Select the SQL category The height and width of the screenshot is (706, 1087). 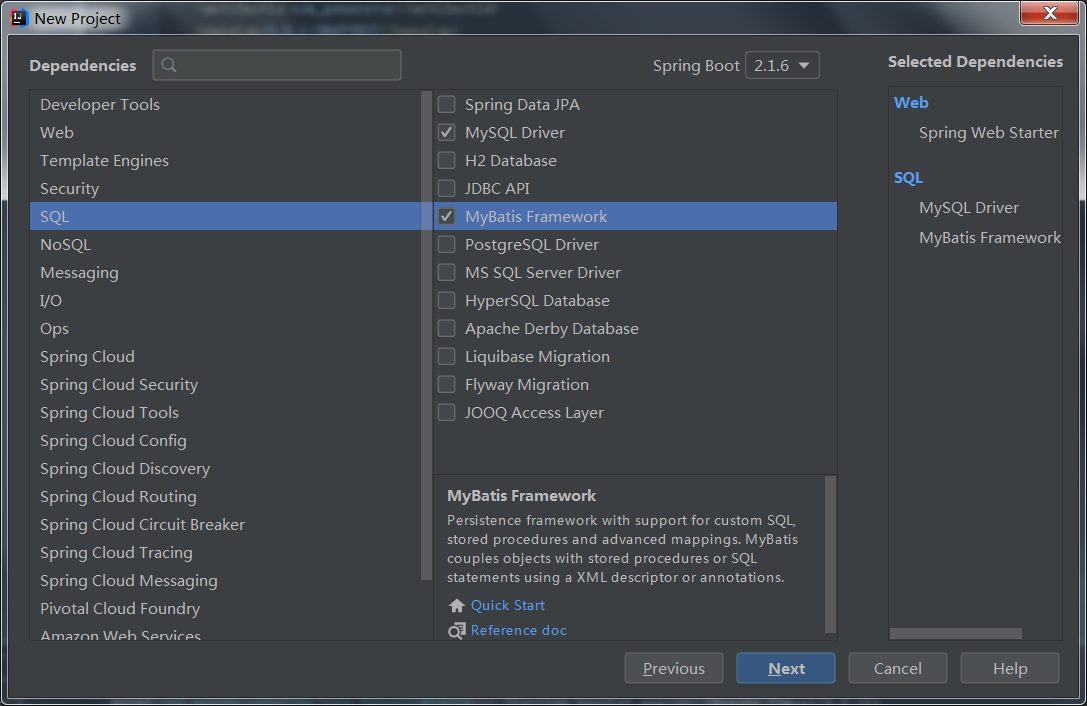[x=225, y=216]
